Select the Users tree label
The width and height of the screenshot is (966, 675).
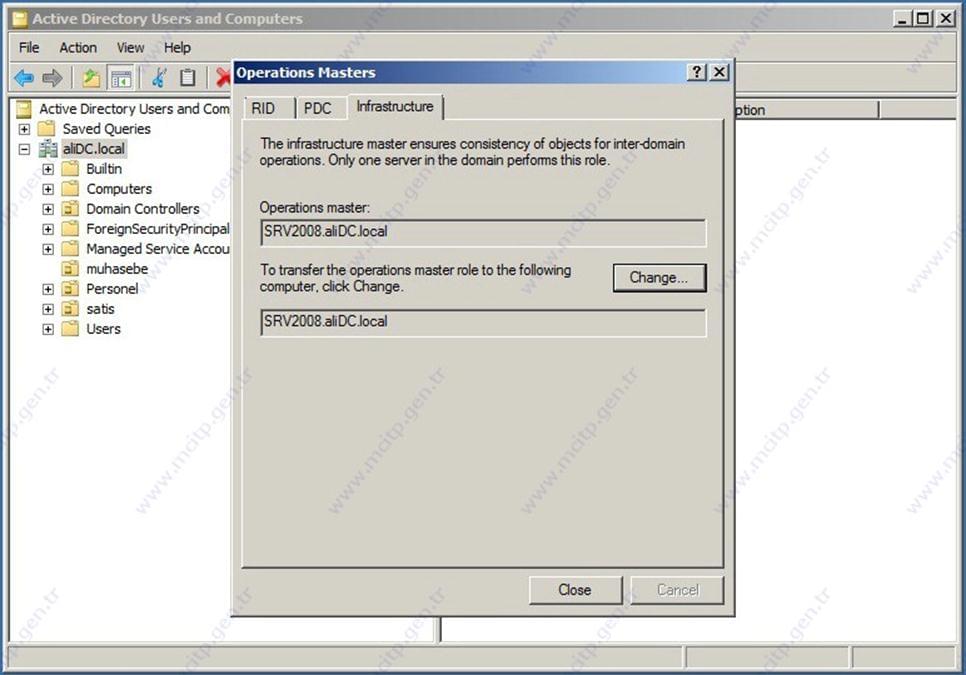tap(104, 329)
